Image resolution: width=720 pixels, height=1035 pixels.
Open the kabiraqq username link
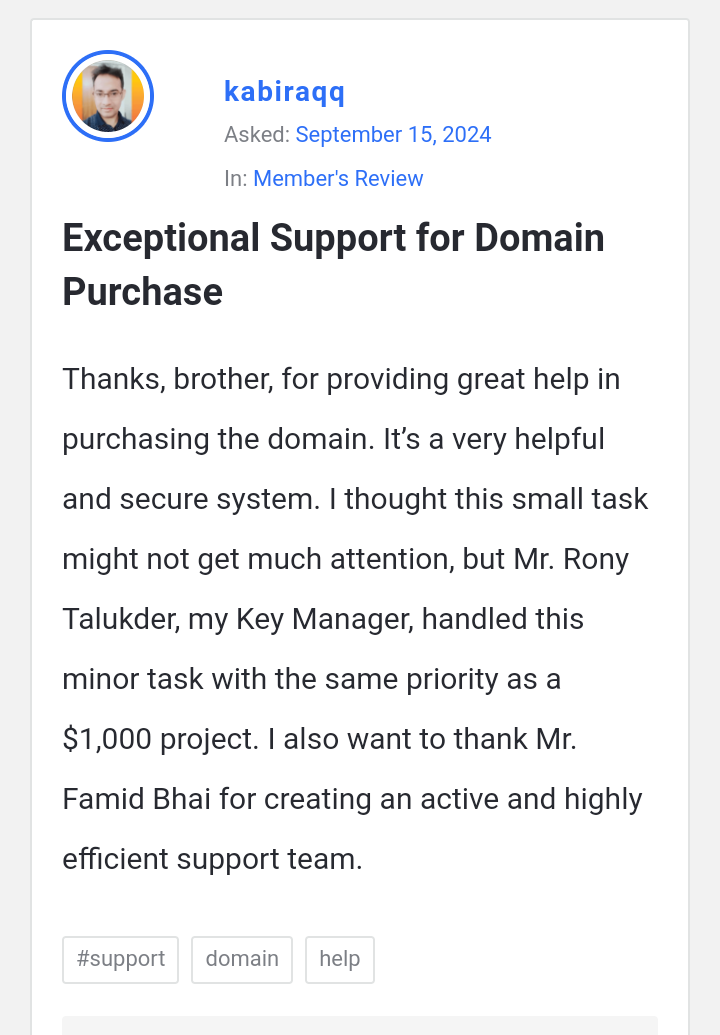pyautogui.click(x=284, y=92)
